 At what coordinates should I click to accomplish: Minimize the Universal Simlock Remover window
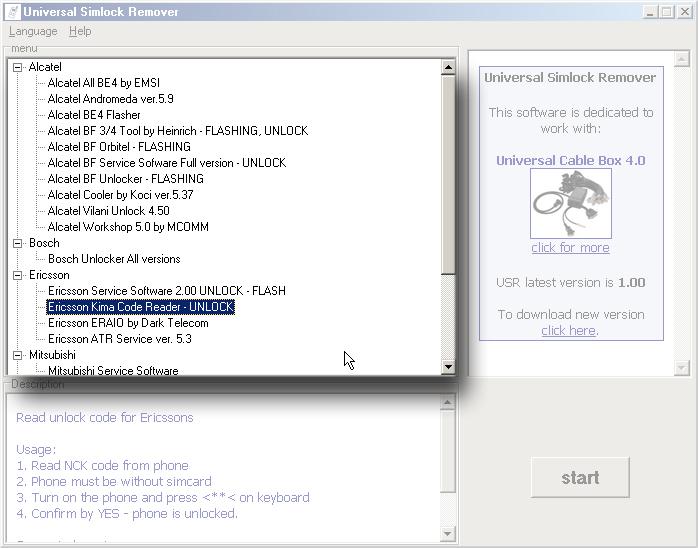[x=650, y=12]
